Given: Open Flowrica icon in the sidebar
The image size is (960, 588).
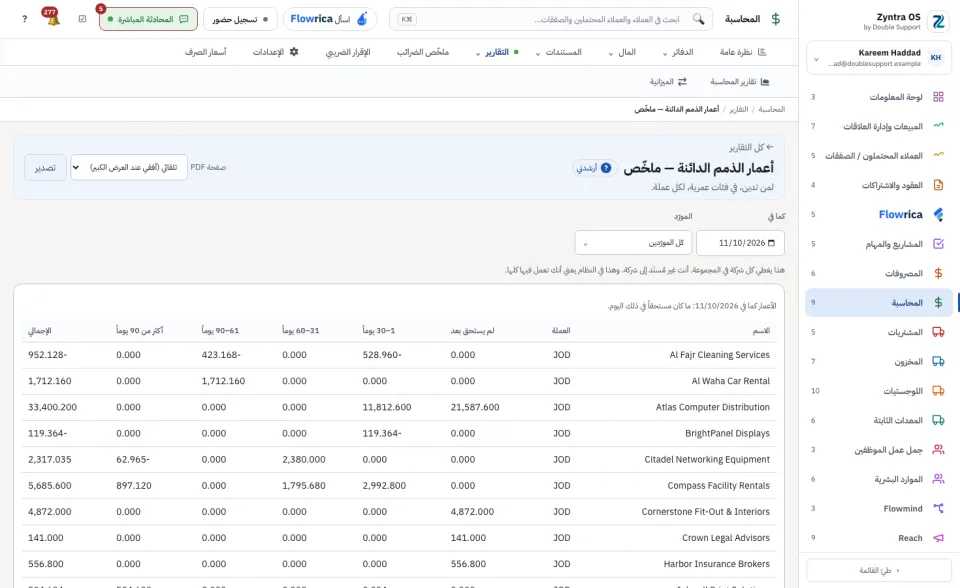Looking at the screenshot, I should (938, 214).
